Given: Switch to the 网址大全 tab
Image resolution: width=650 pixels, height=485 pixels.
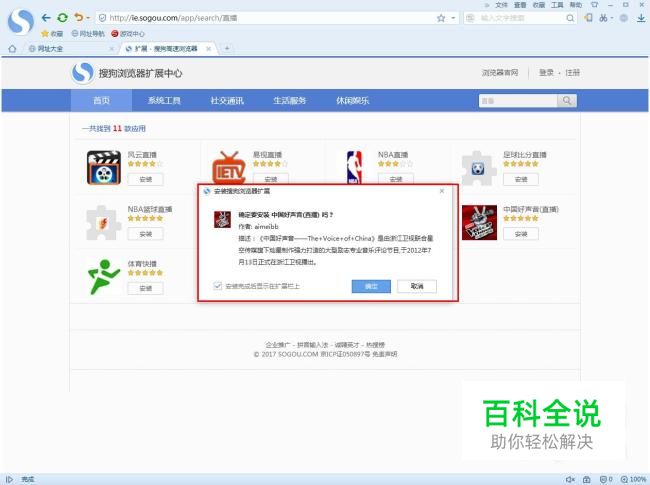Looking at the screenshot, I should (66, 49).
